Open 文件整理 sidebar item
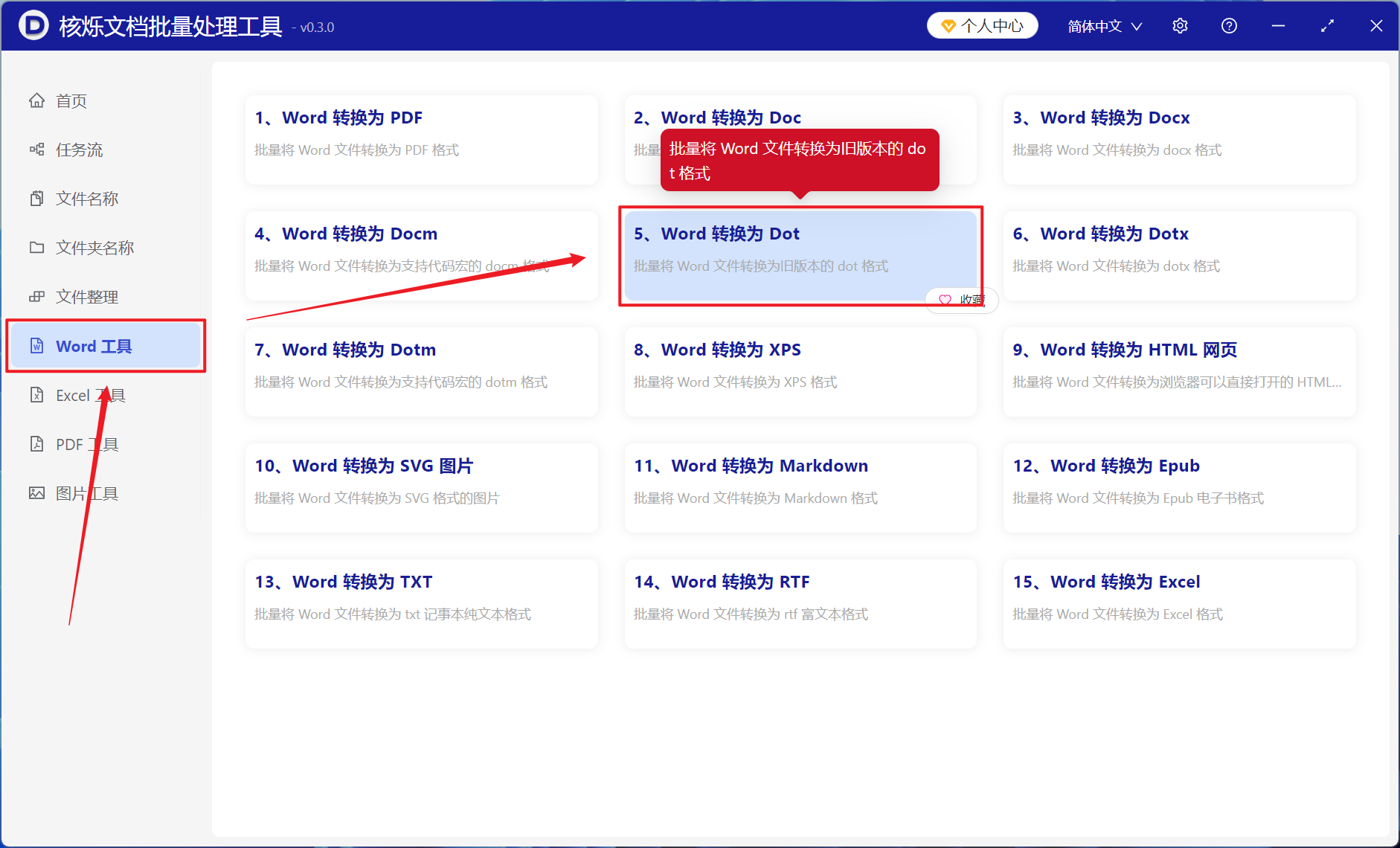Image resolution: width=1400 pixels, height=848 pixels. (x=104, y=297)
